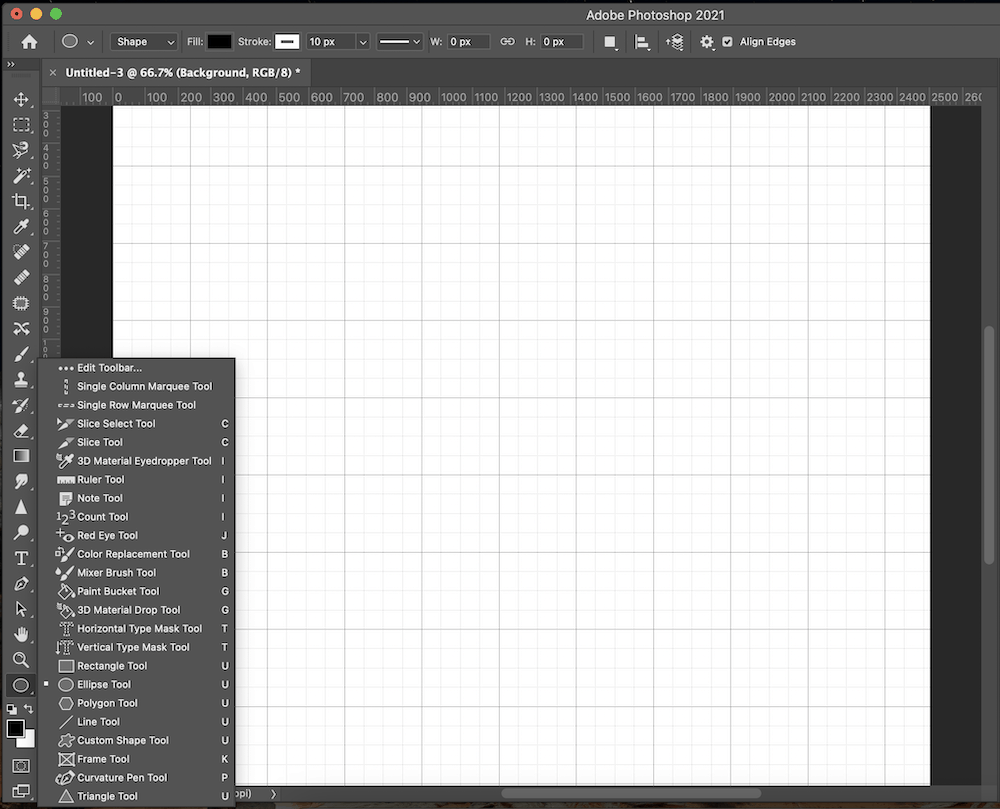Select the Lasso tool in toolbar
The image size is (1000, 809).
tap(21, 150)
